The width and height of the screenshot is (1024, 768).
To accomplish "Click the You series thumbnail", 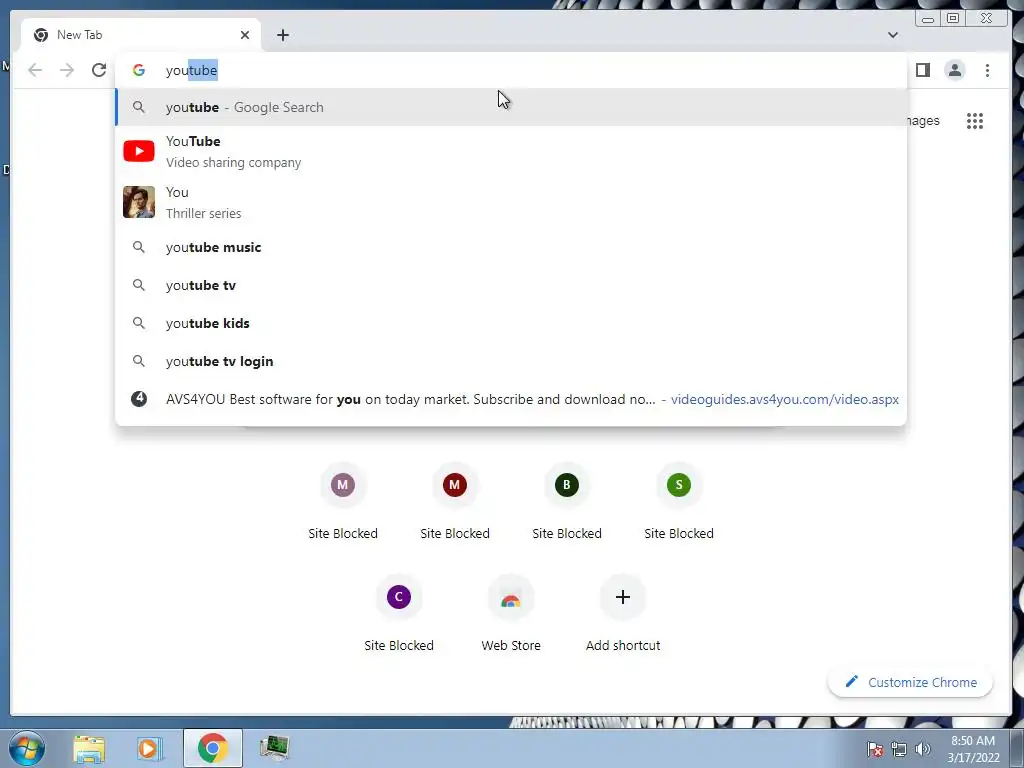I will pyautogui.click(x=139, y=202).
